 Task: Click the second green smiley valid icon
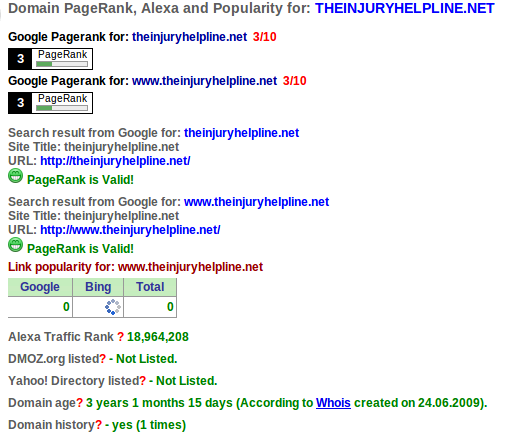[16, 245]
